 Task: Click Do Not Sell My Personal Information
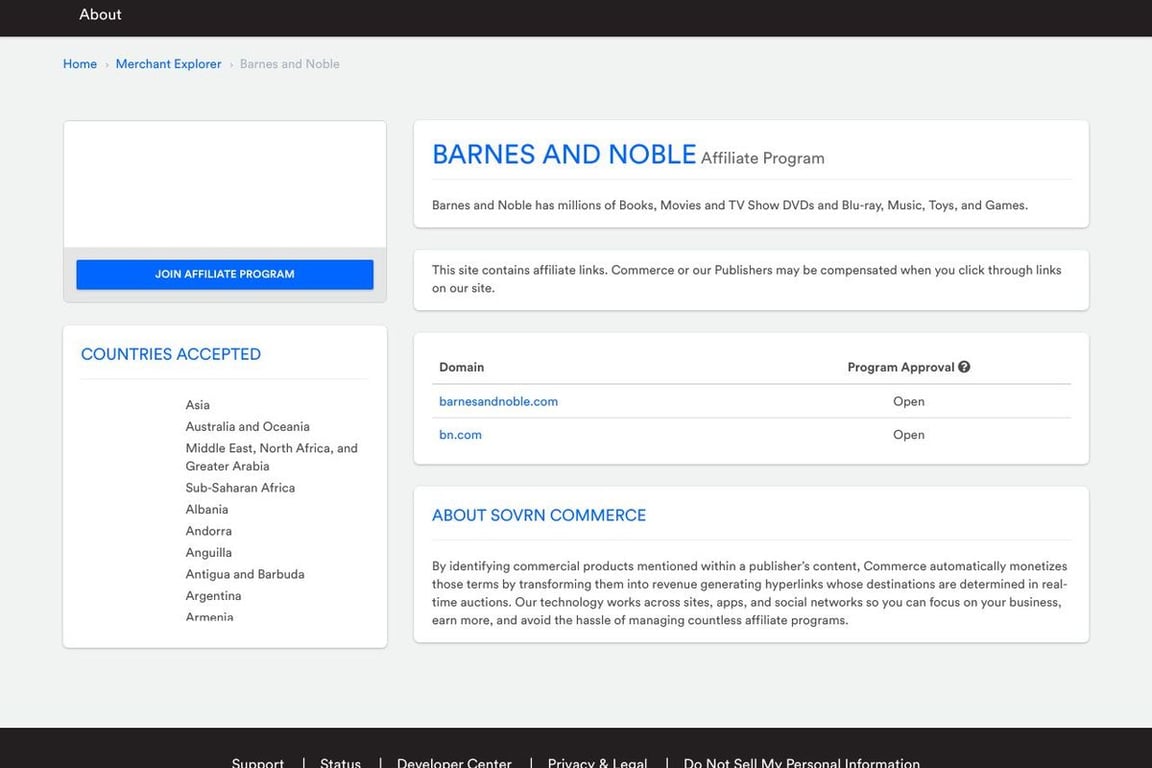[801, 762]
